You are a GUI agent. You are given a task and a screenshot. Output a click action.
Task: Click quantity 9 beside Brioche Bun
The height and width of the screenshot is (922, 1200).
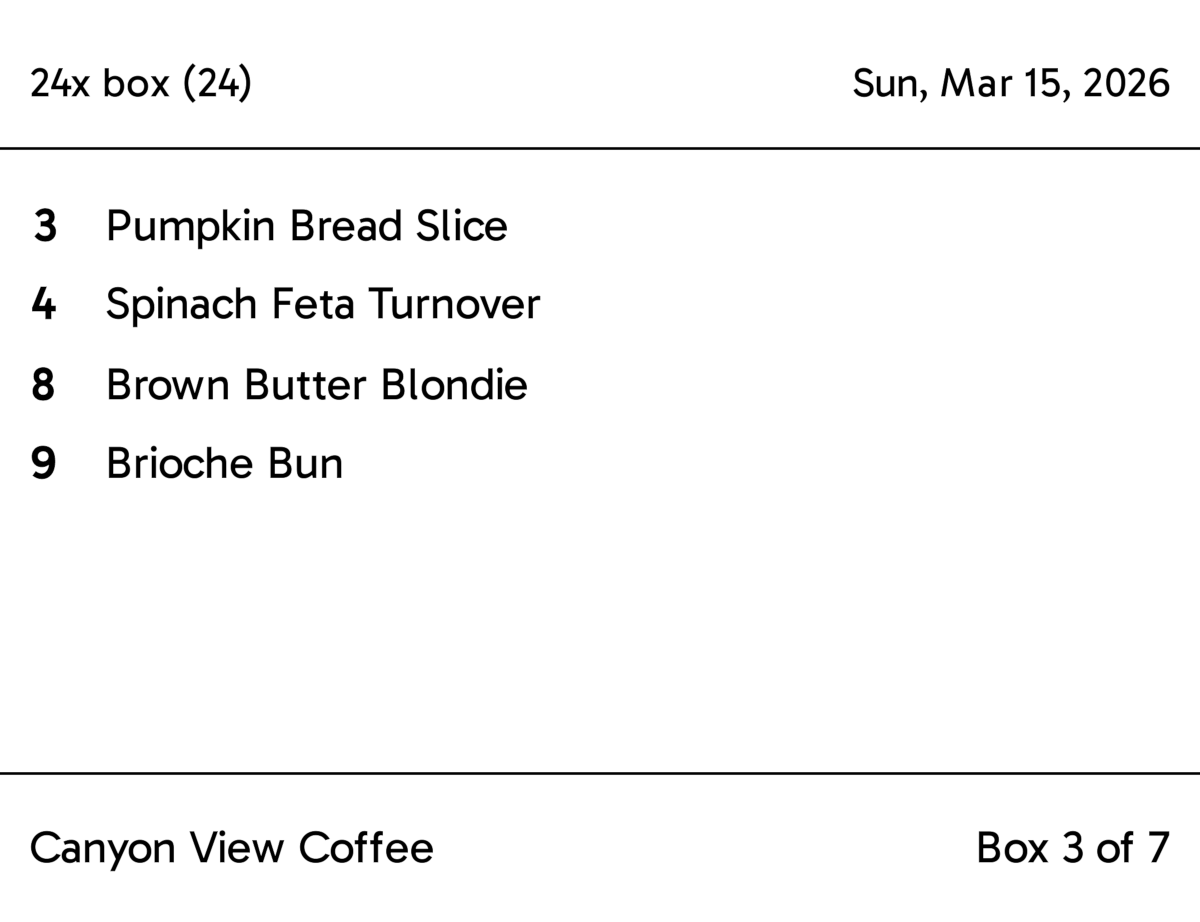(x=44, y=464)
